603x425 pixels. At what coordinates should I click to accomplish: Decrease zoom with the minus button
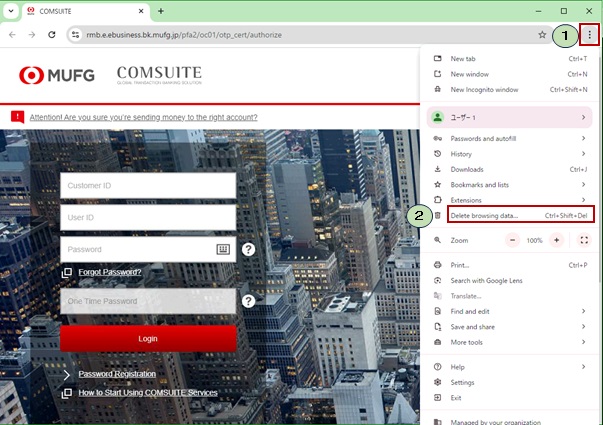tap(512, 240)
